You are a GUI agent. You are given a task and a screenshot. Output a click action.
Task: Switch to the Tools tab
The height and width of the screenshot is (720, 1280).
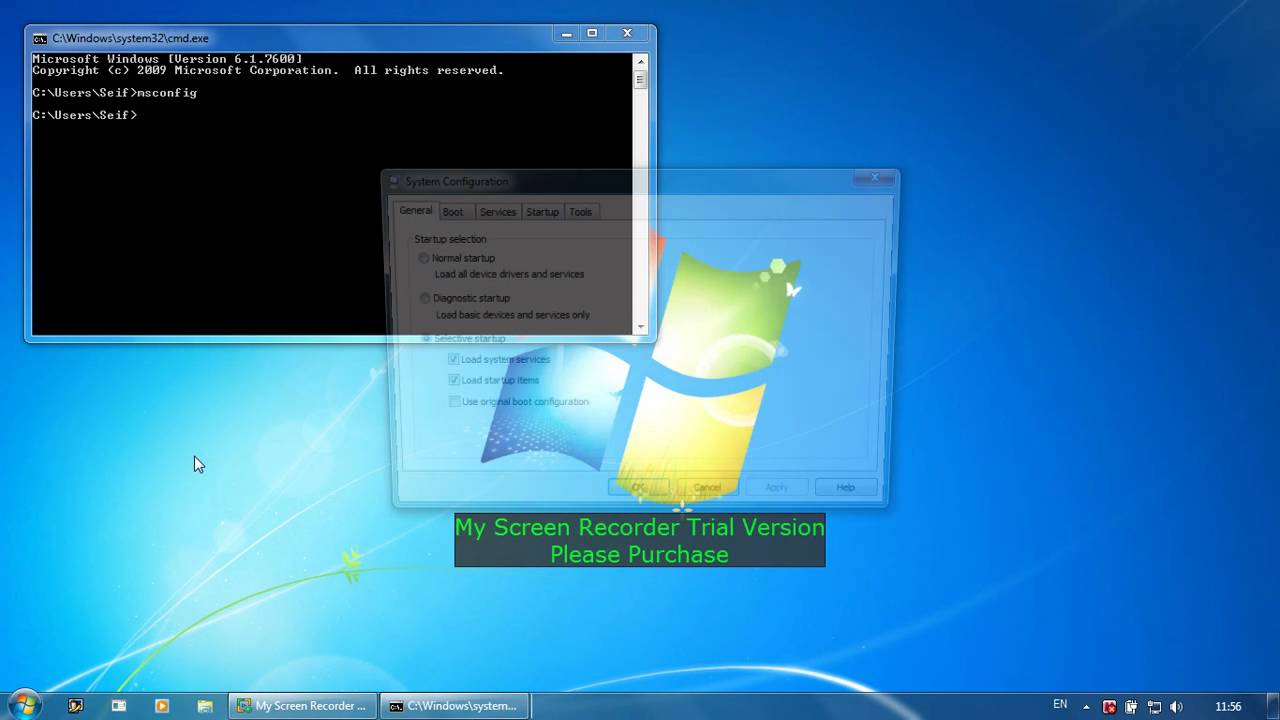[x=580, y=212]
